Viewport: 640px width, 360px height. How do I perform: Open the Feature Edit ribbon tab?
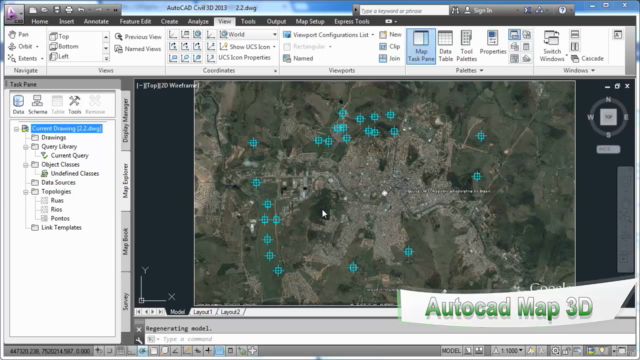135,22
